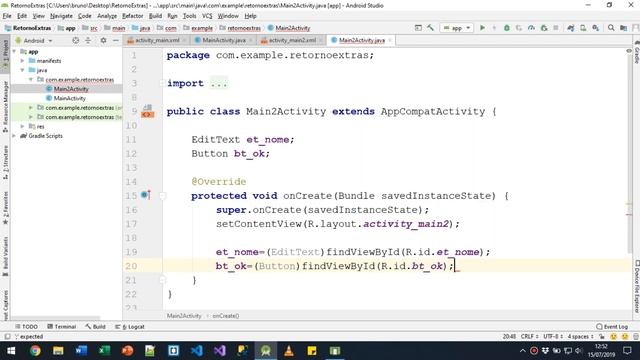Select Main2Activity in the project tree

click(x=71, y=89)
